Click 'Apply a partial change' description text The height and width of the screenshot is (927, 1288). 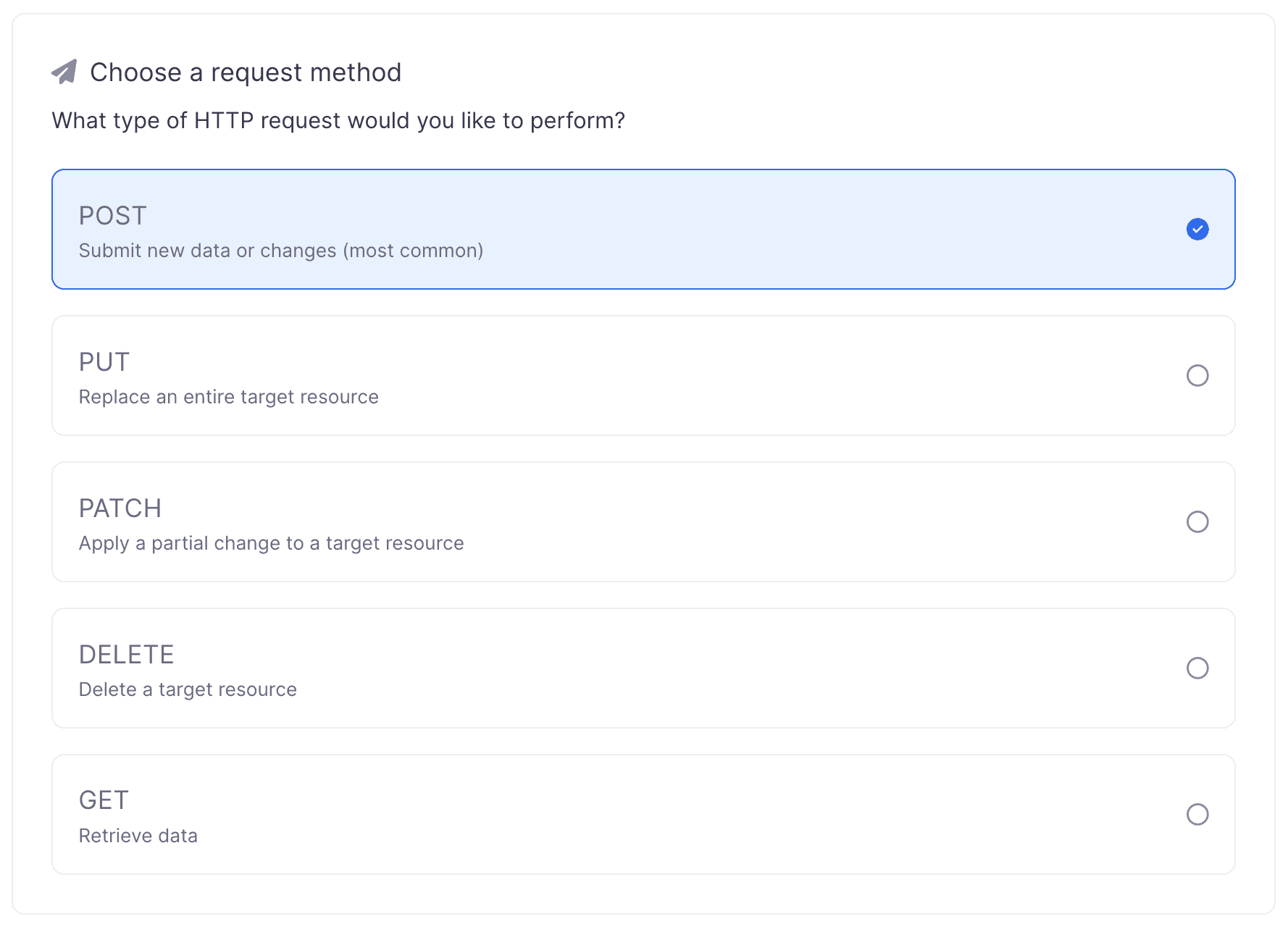[x=271, y=542]
